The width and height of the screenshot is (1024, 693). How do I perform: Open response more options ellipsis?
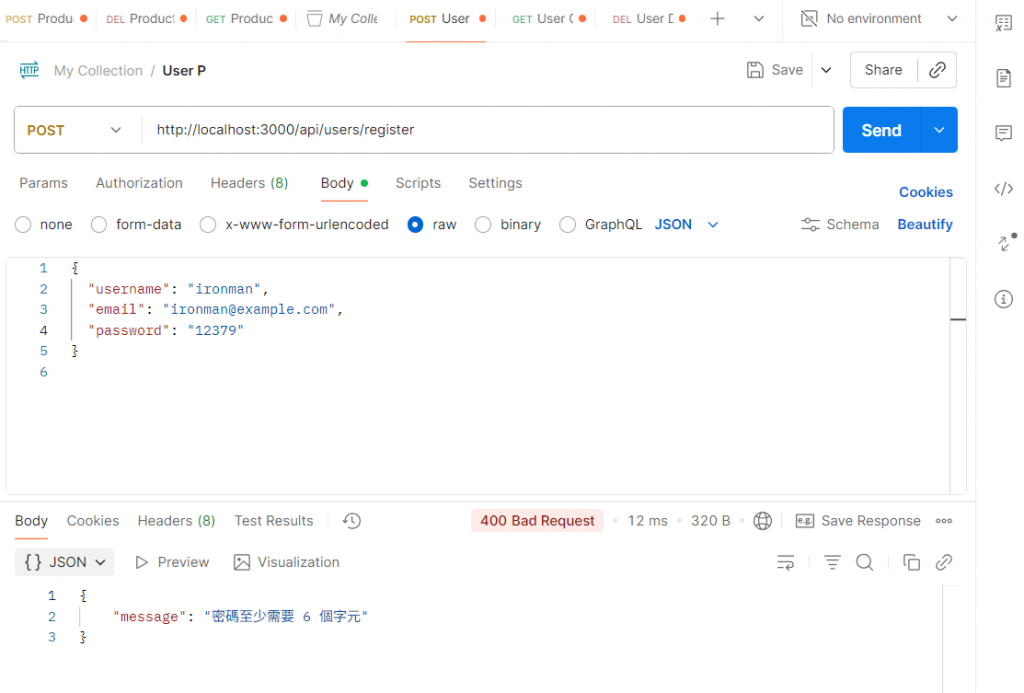coord(944,521)
